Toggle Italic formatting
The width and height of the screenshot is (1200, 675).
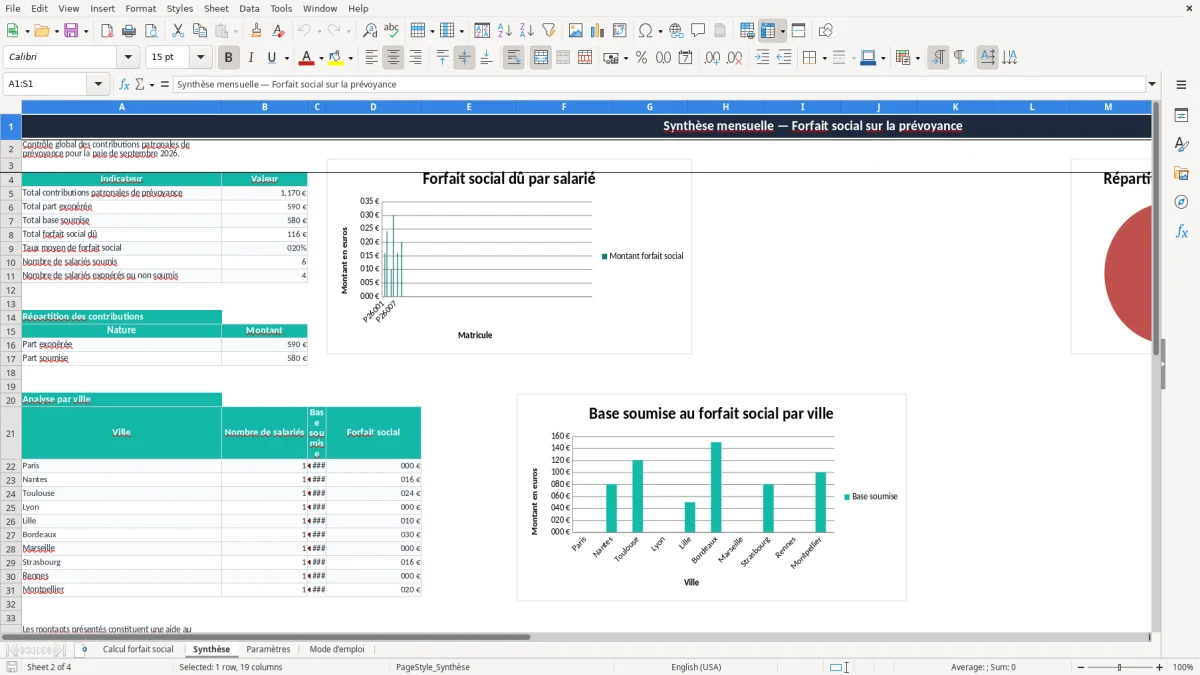coord(251,58)
